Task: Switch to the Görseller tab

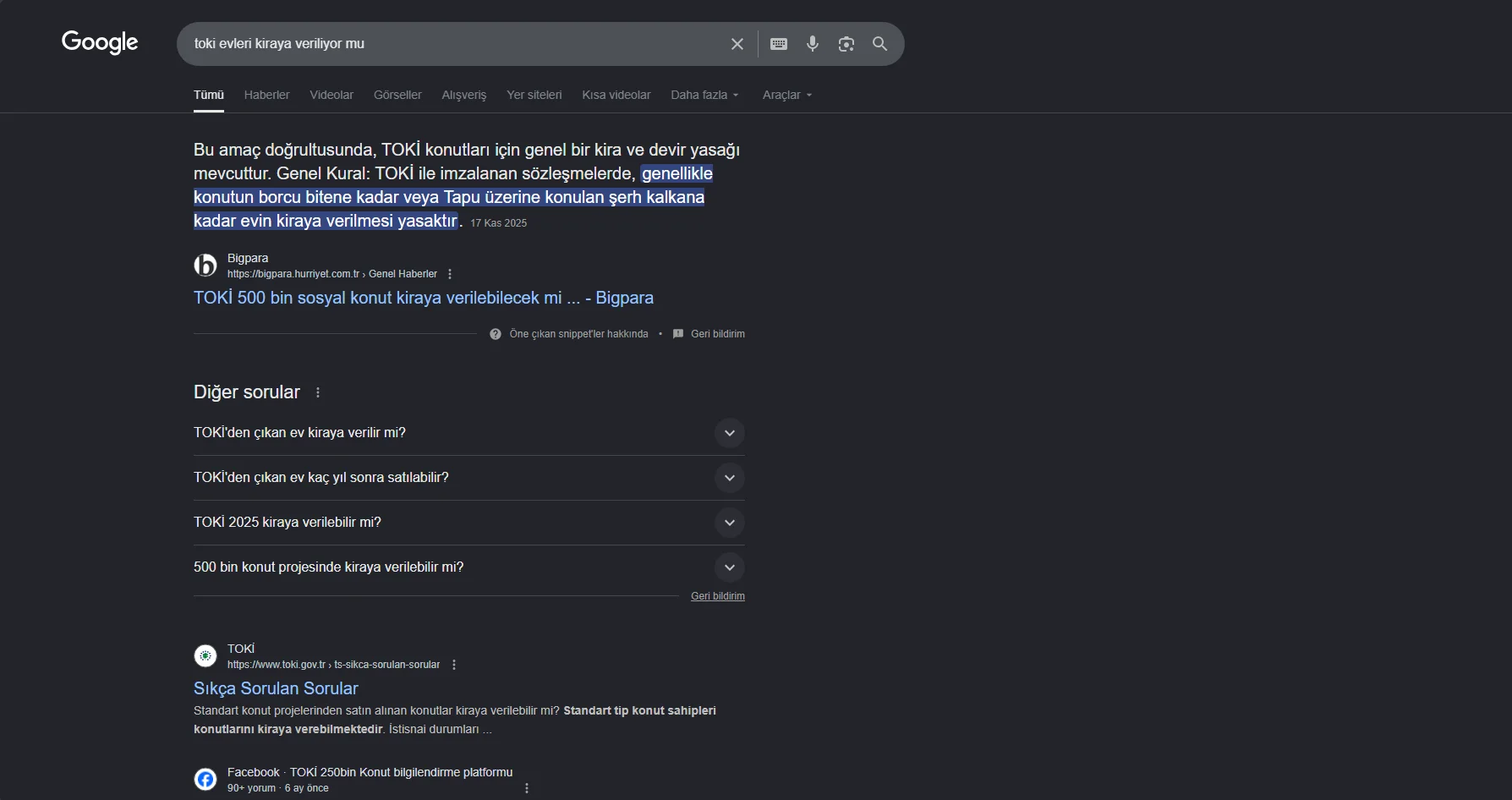Action: tap(397, 95)
